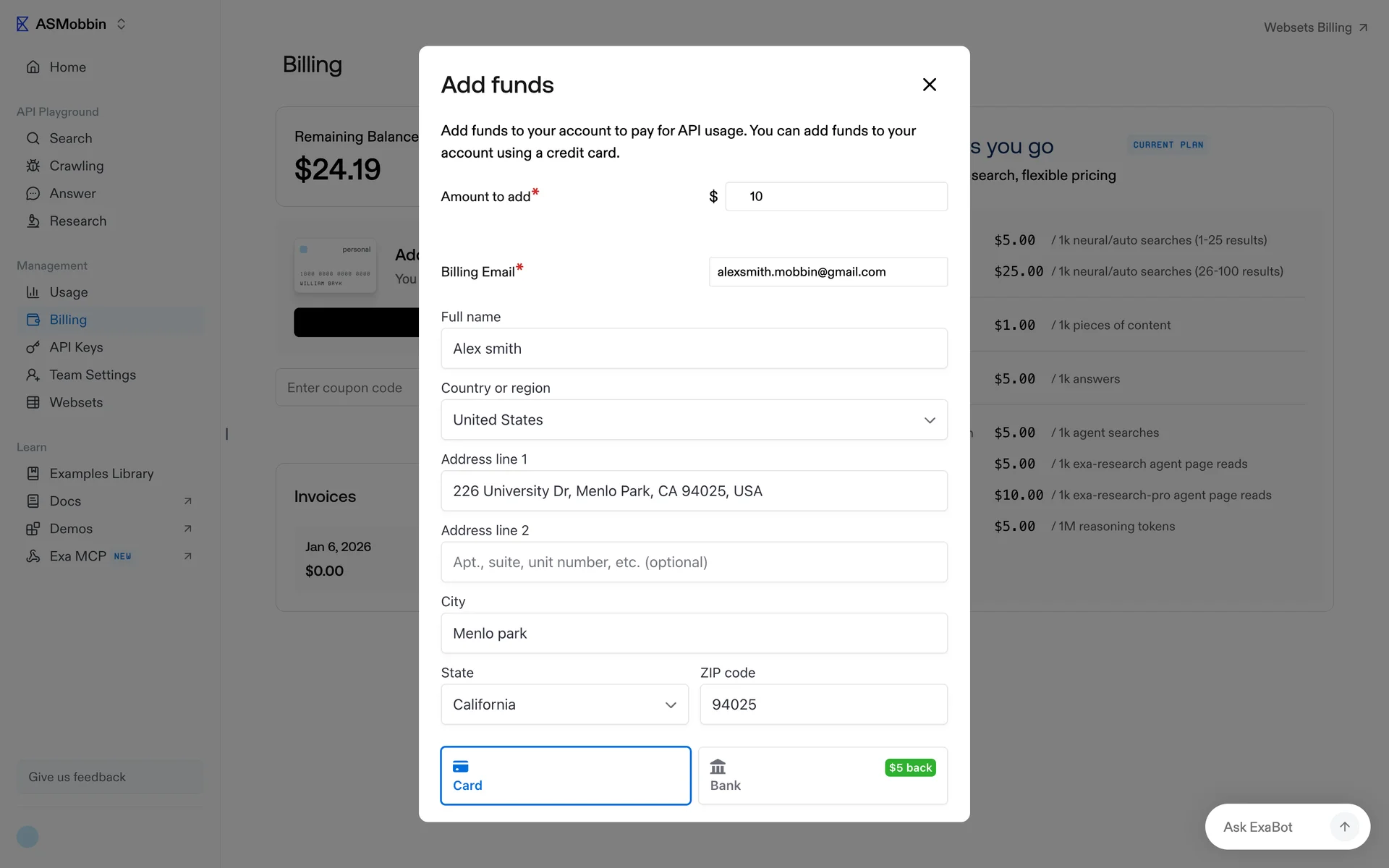Screen dimensions: 1389x868
Task: Expand the Country or region dropdown
Action: pyautogui.click(x=694, y=420)
